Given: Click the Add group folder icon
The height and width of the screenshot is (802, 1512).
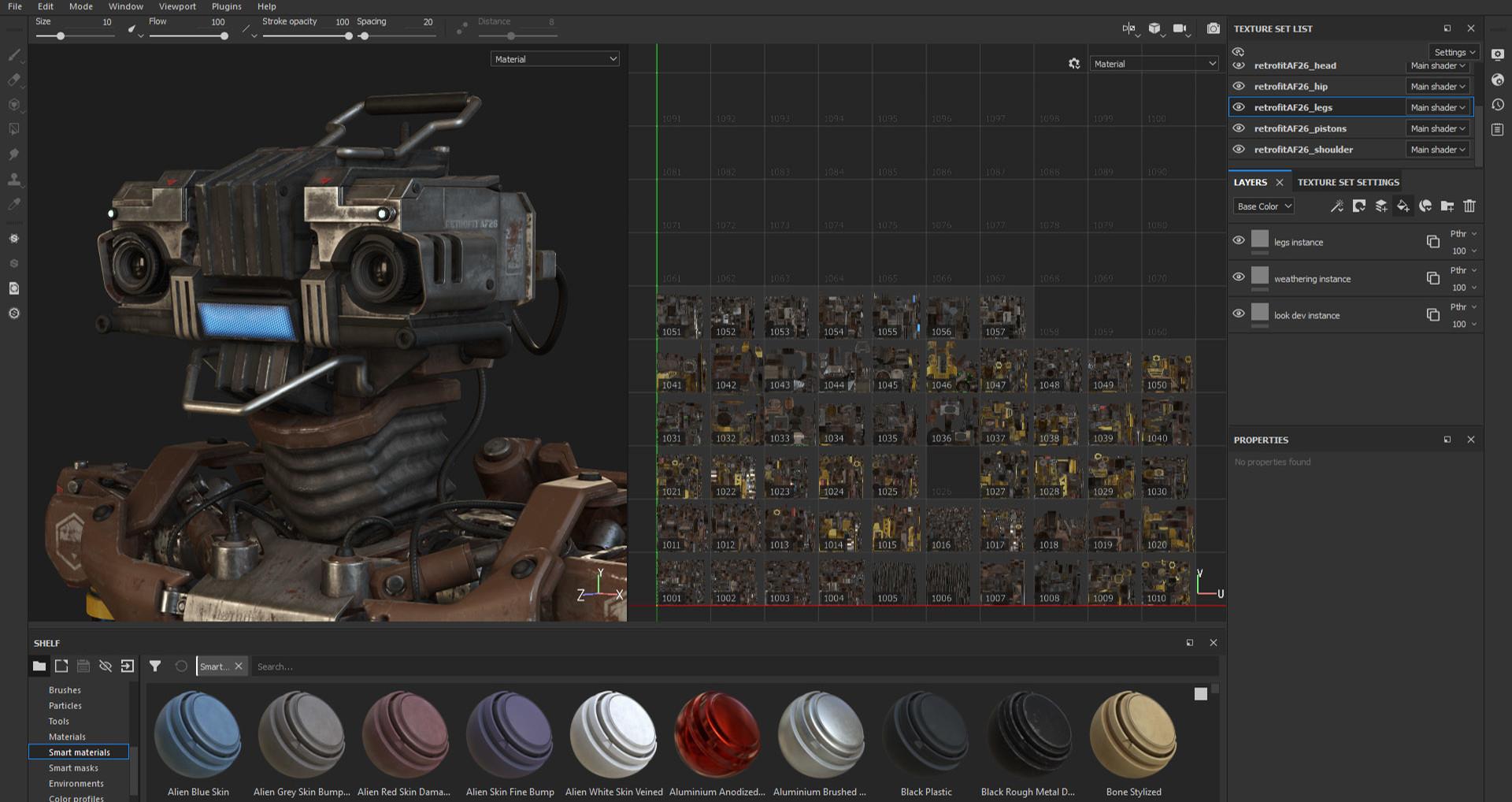Looking at the screenshot, I should [1447, 206].
